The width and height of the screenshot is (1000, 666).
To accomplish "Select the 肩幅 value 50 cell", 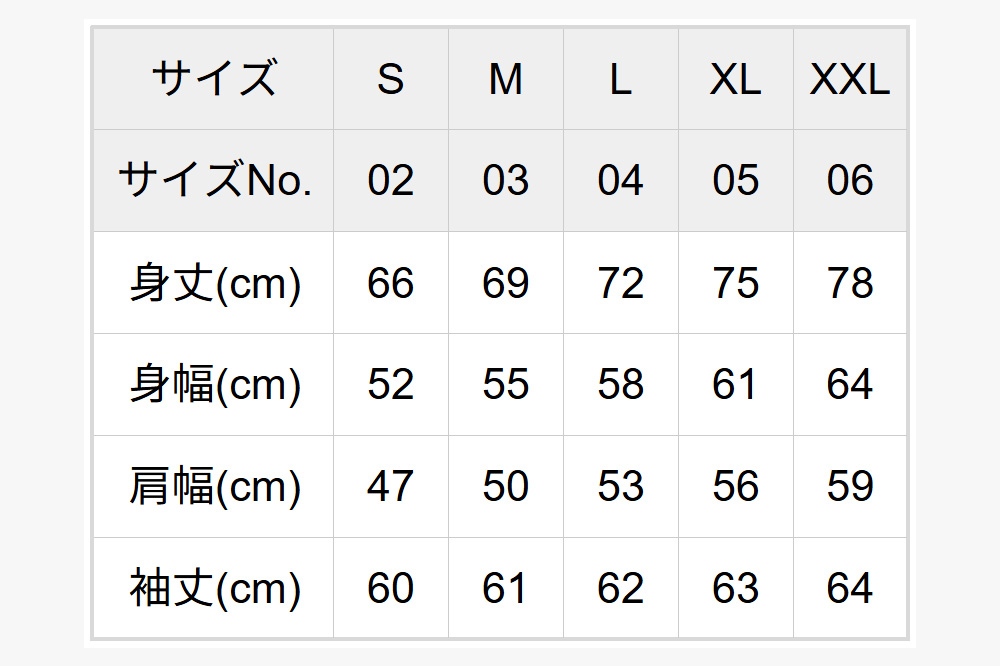I will (506, 487).
